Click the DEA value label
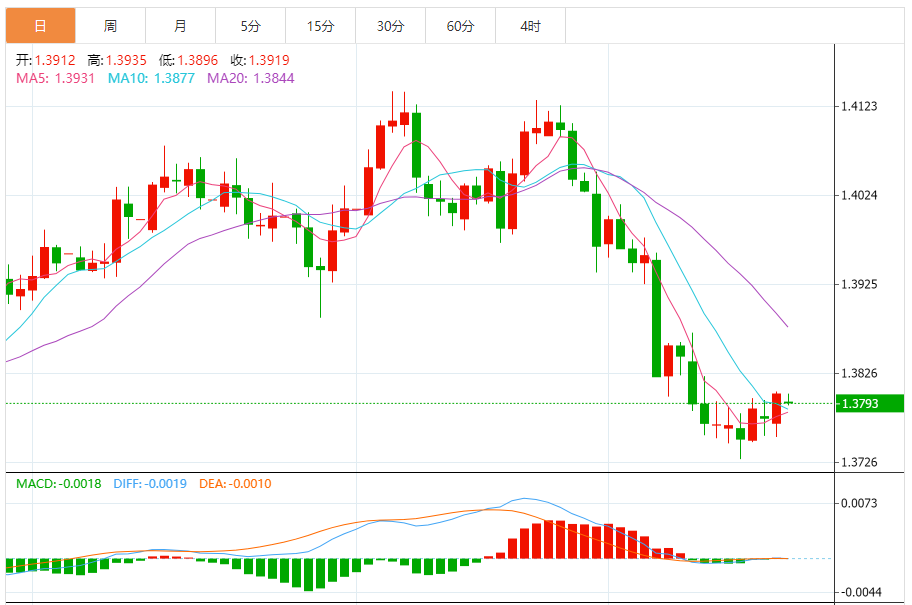Image resolution: width=912 pixels, height=605 pixels. coord(236,484)
